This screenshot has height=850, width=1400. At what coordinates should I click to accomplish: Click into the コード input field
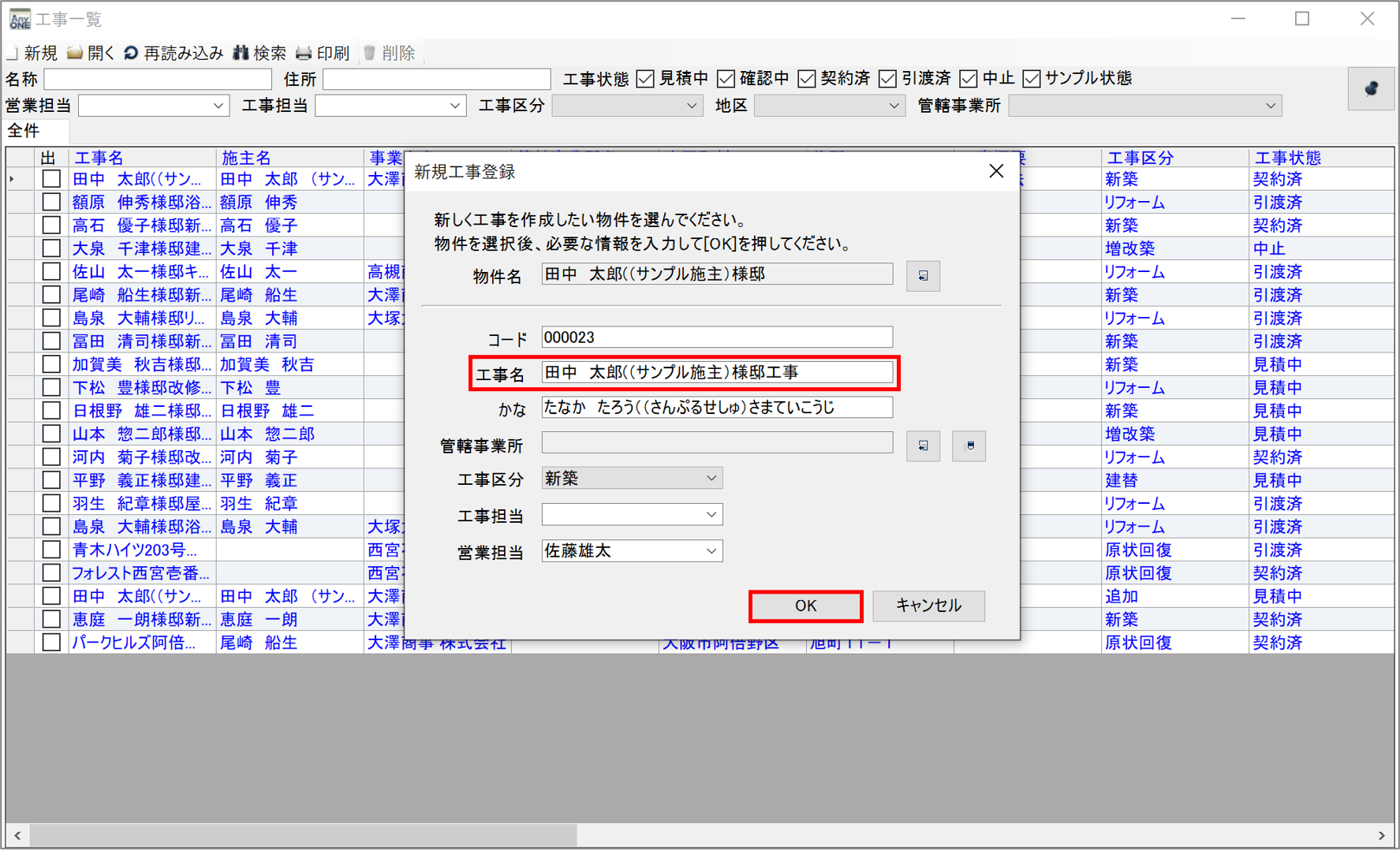point(716,337)
